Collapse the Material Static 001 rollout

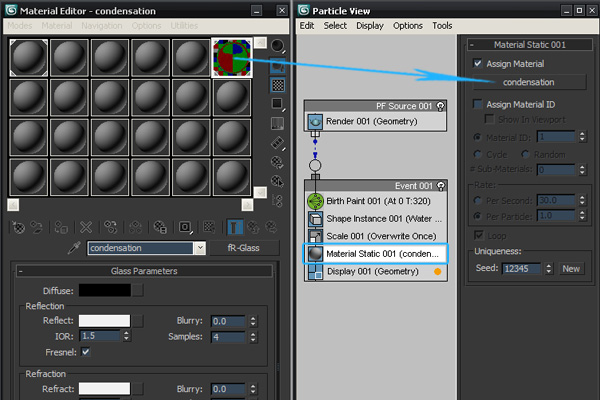(x=472, y=45)
